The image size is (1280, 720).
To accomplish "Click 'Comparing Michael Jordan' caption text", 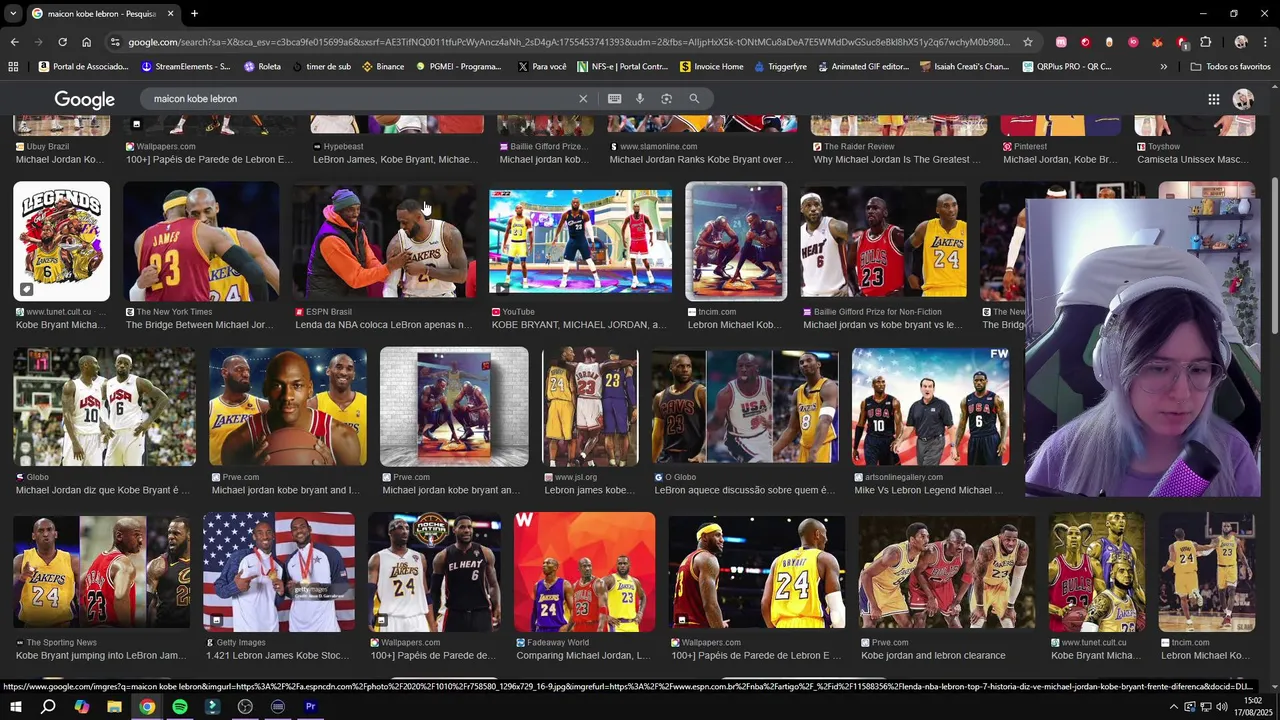I will click(583, 656).
